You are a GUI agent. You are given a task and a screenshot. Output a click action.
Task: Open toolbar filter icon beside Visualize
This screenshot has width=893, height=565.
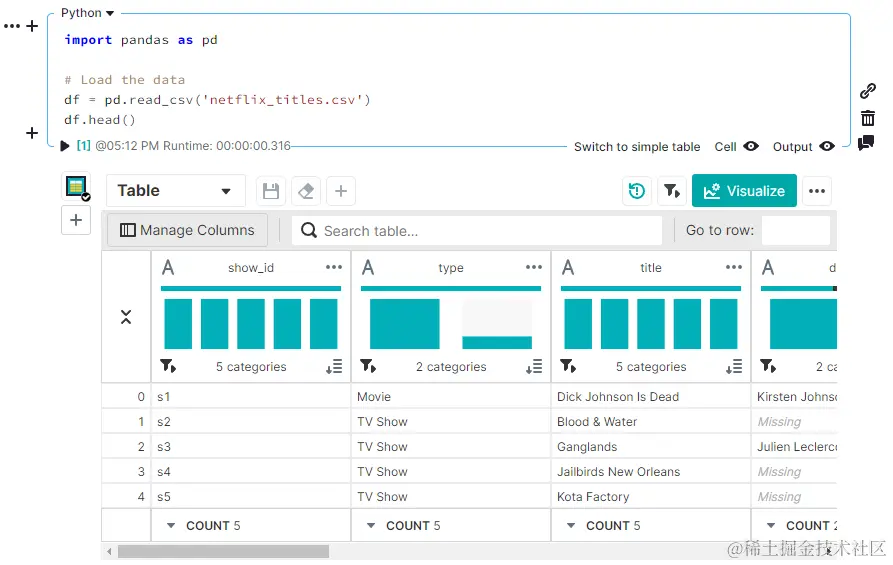(x=672, y=191)
